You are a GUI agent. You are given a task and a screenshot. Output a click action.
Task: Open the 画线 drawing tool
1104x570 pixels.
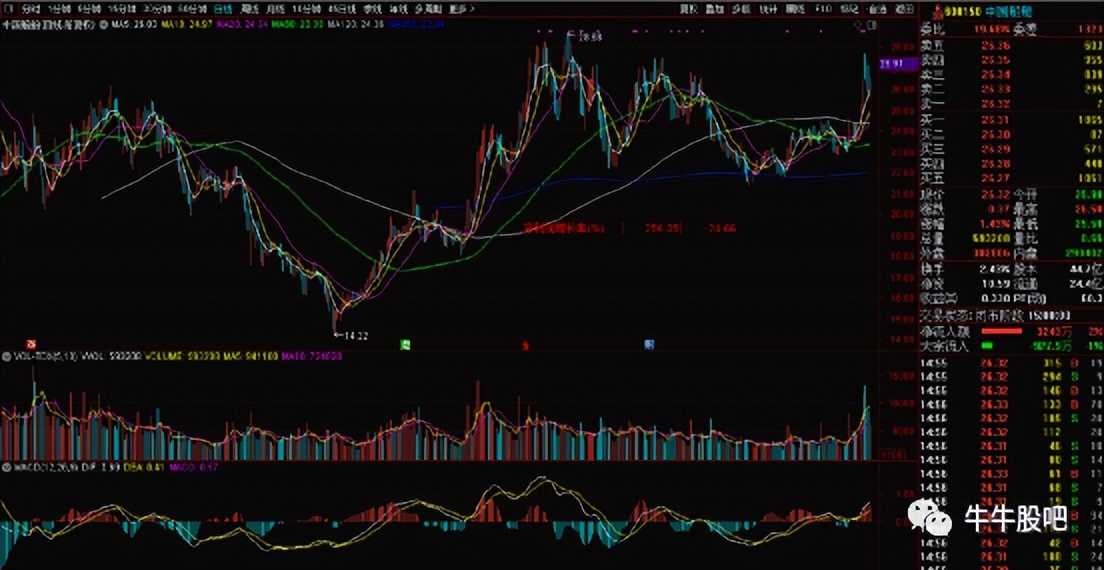(795, 10)
